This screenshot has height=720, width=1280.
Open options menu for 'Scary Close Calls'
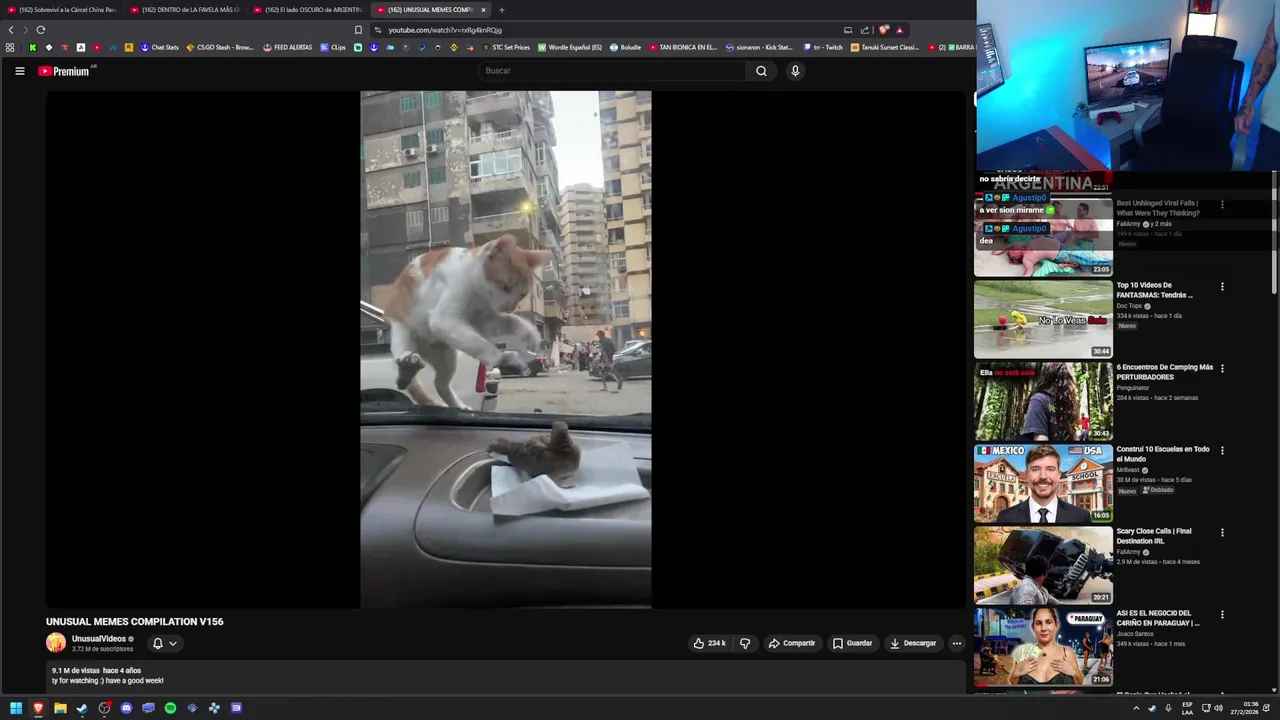tap(1222, 533)
